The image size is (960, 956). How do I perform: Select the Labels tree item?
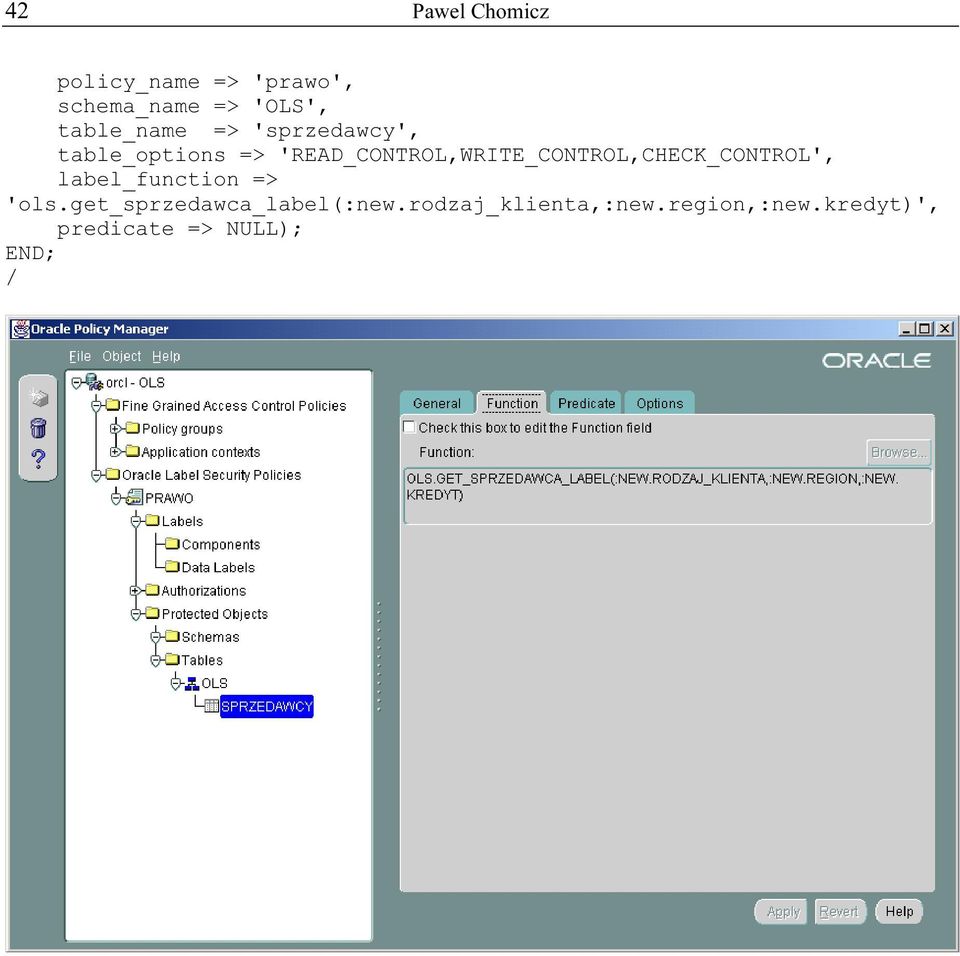[182, 521]
